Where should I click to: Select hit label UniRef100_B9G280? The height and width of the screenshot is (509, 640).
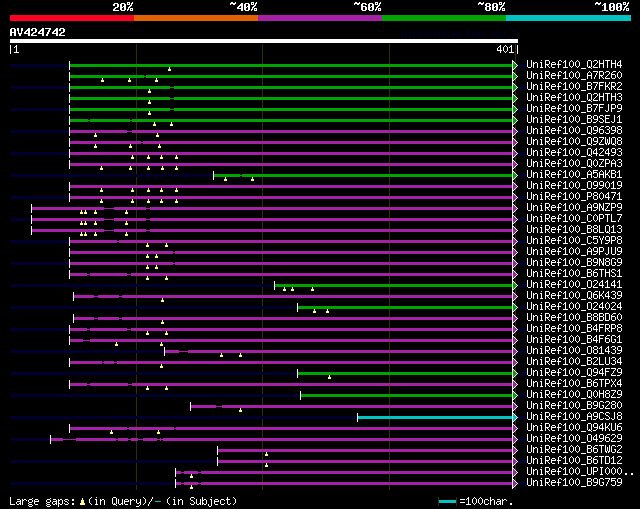(x=574, y=406)
